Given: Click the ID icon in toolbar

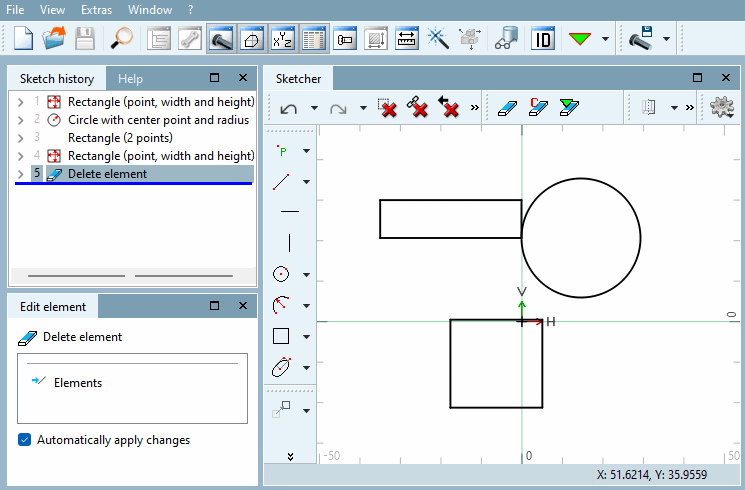Looking at the screenshot, I should pos(543,38).
